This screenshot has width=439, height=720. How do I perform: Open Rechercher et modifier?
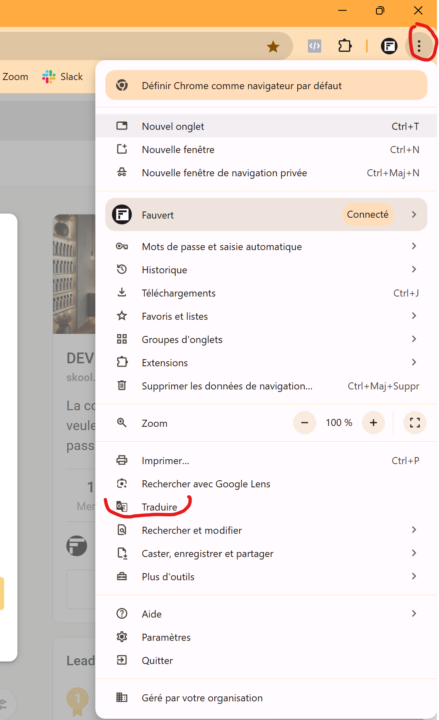(x=266, y=530)
